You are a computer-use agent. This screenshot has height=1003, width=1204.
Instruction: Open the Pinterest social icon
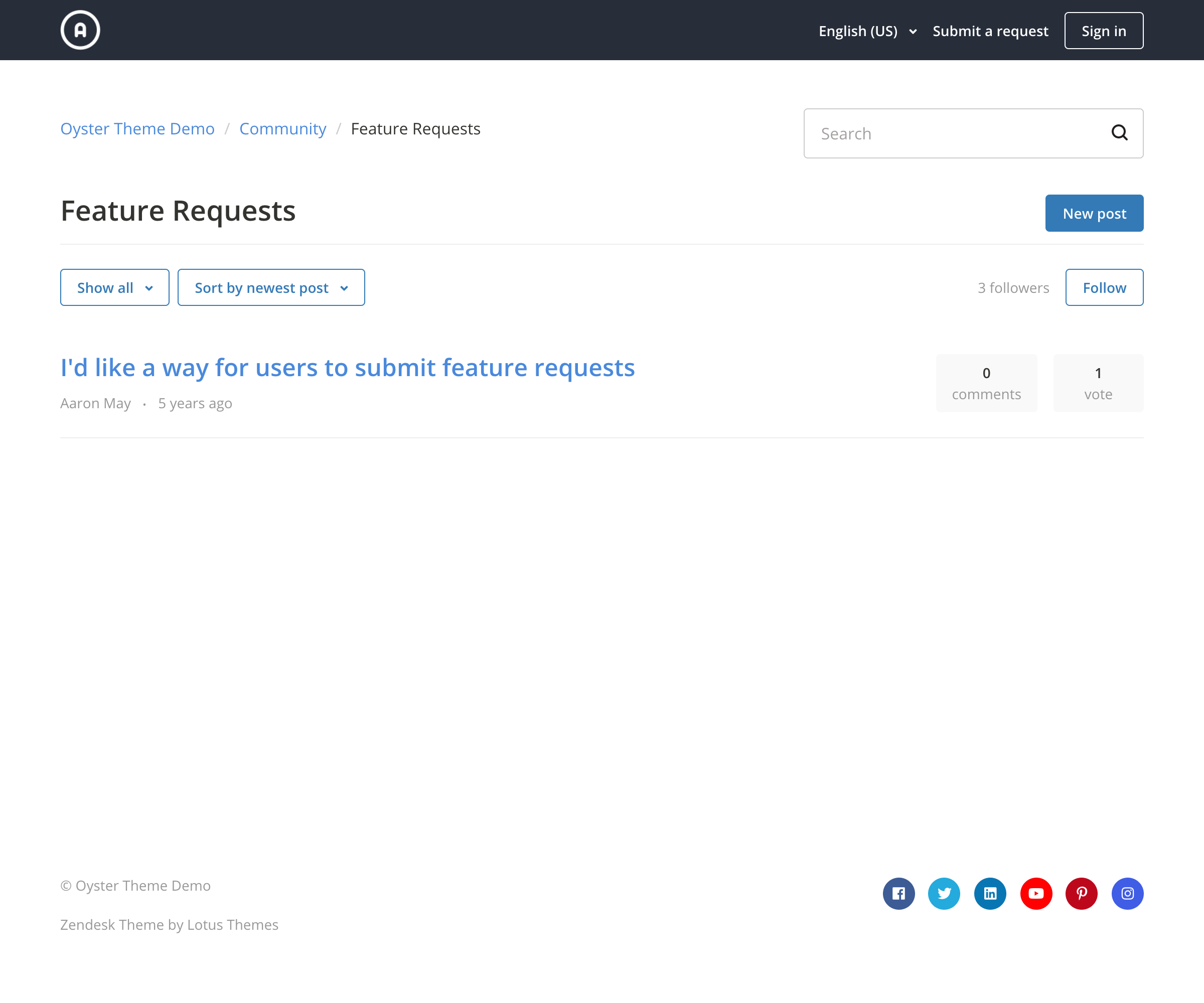point(1081,893)
